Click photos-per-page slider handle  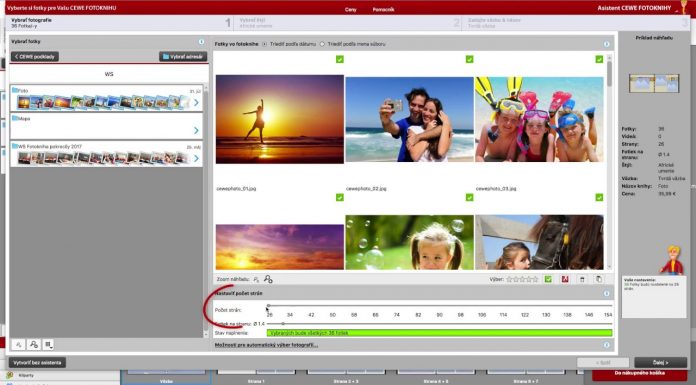point(283,324)
